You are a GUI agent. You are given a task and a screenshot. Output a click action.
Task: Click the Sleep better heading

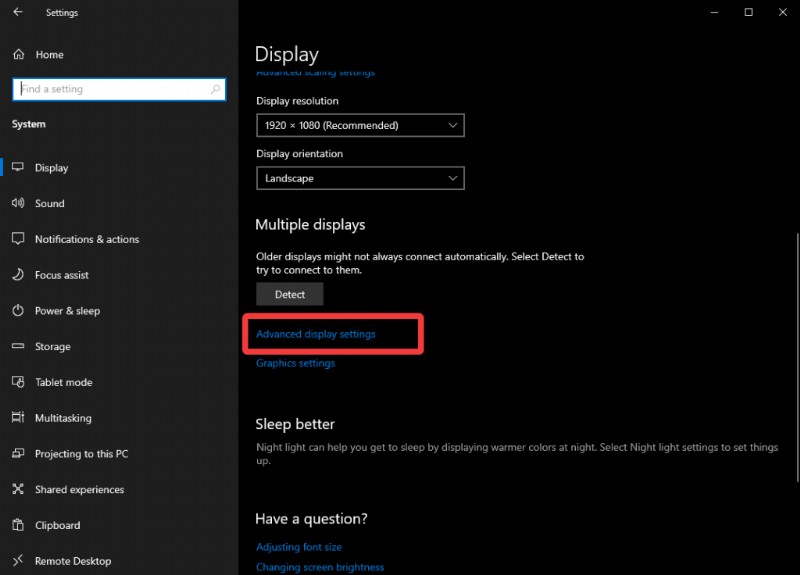[x=295, y=424]
